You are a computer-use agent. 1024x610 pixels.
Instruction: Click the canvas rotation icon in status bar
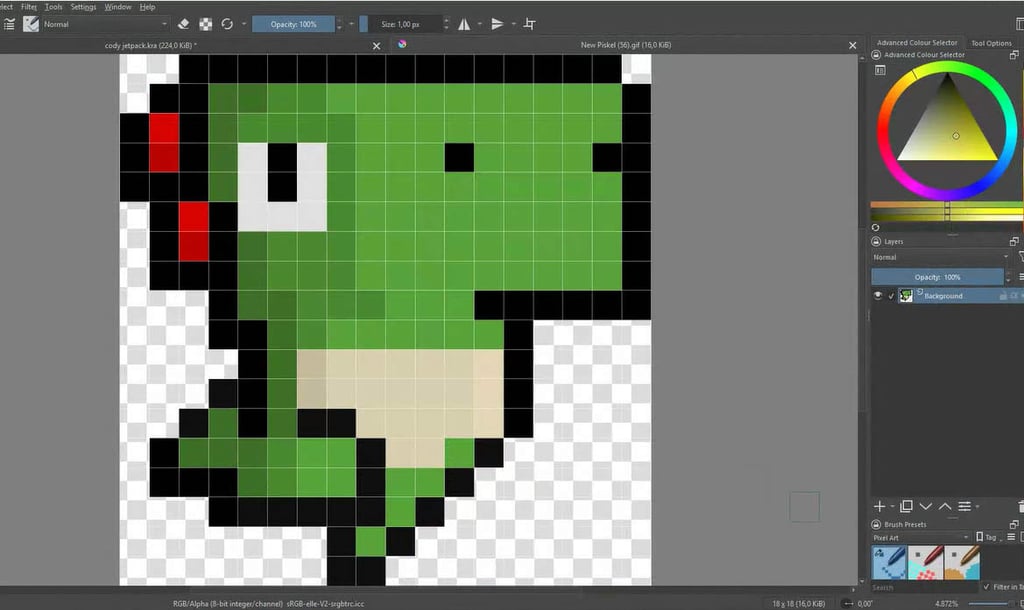848,603
